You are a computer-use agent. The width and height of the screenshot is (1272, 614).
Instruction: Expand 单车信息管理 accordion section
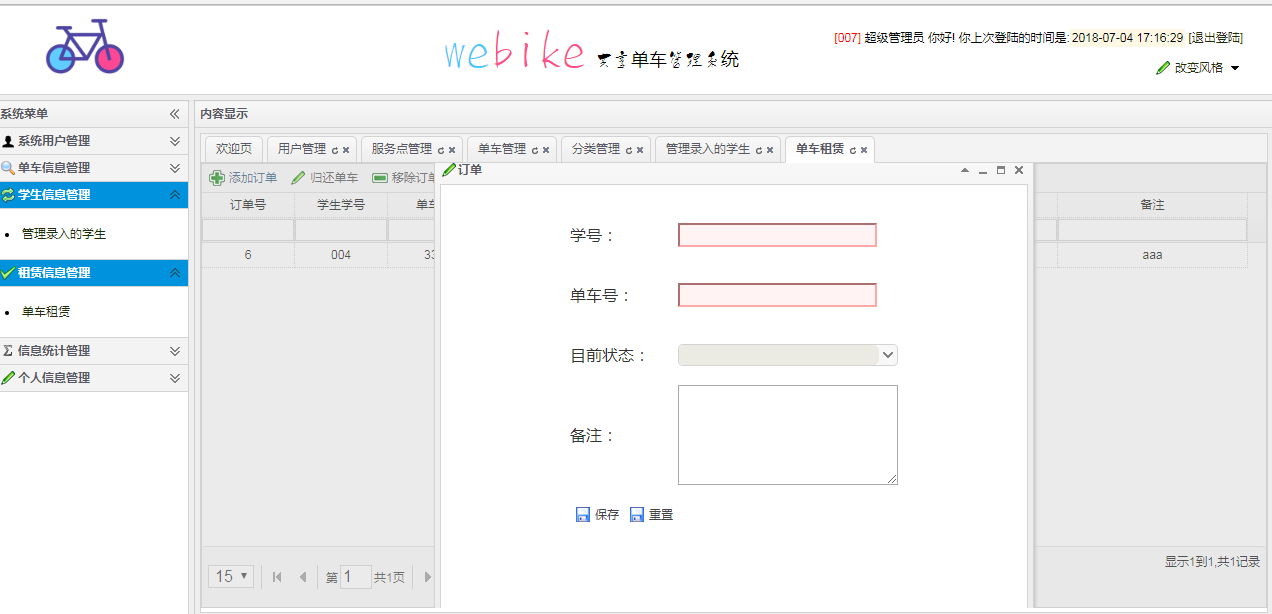pos(175,168)
